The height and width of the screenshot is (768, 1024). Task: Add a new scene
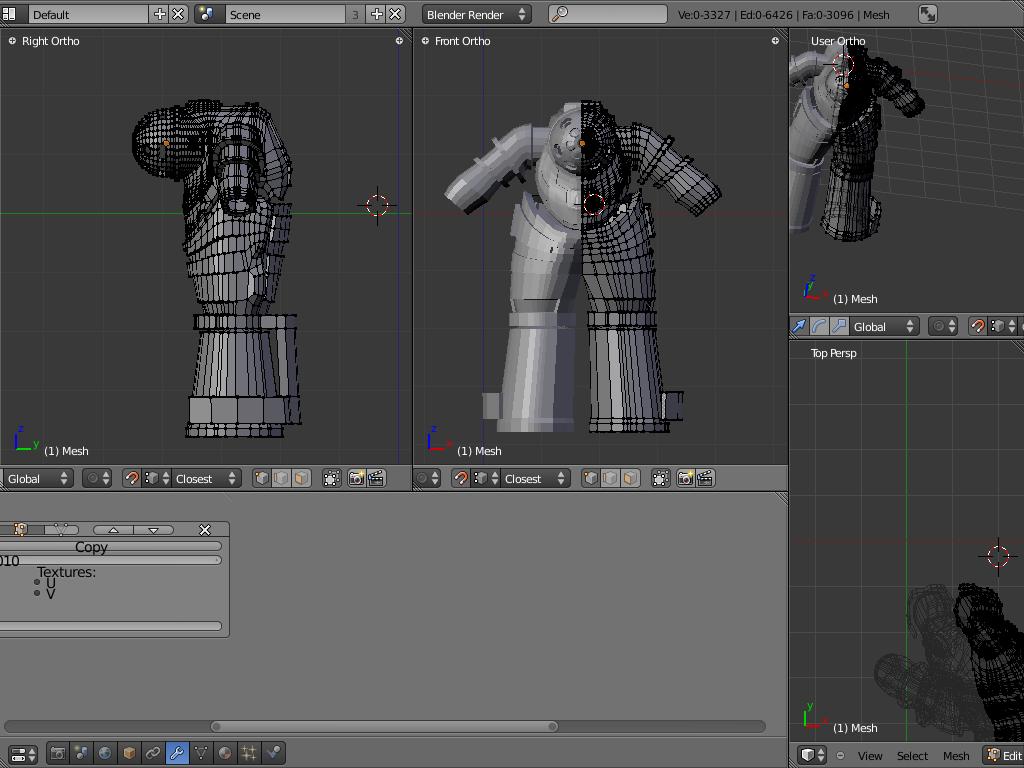[377, 14]
